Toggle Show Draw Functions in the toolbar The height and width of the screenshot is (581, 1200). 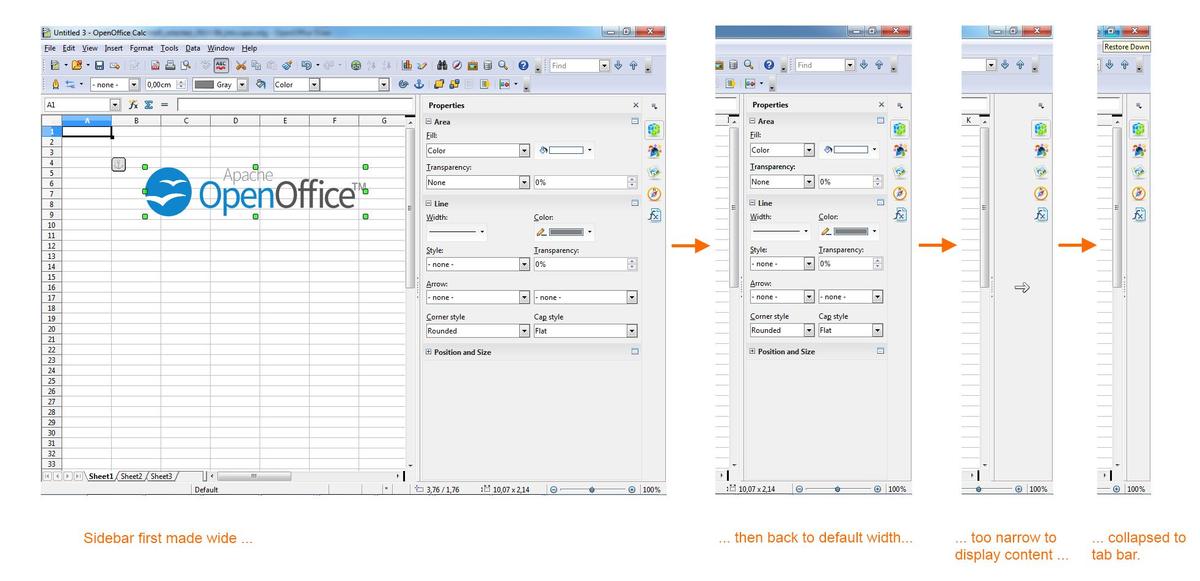point(425,64)
